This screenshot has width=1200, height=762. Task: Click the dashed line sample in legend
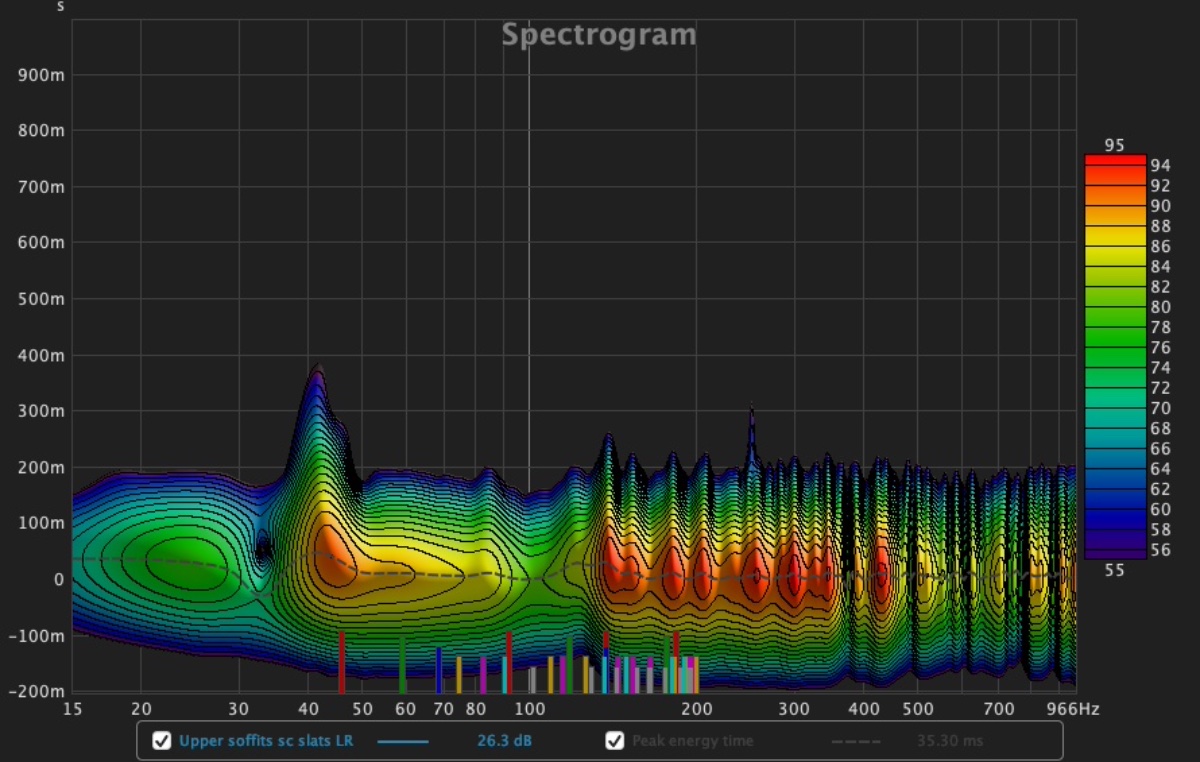point(857,741)
